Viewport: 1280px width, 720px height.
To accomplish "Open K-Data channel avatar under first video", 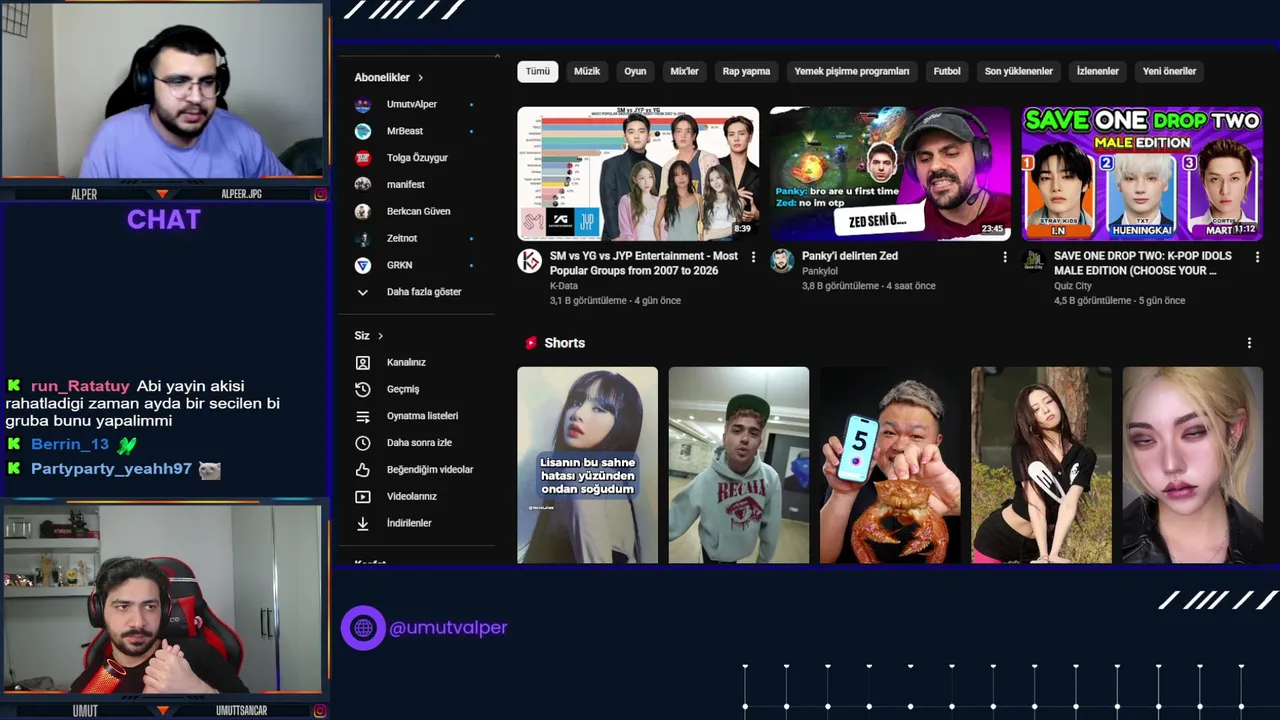I will [x=529, y=261].
